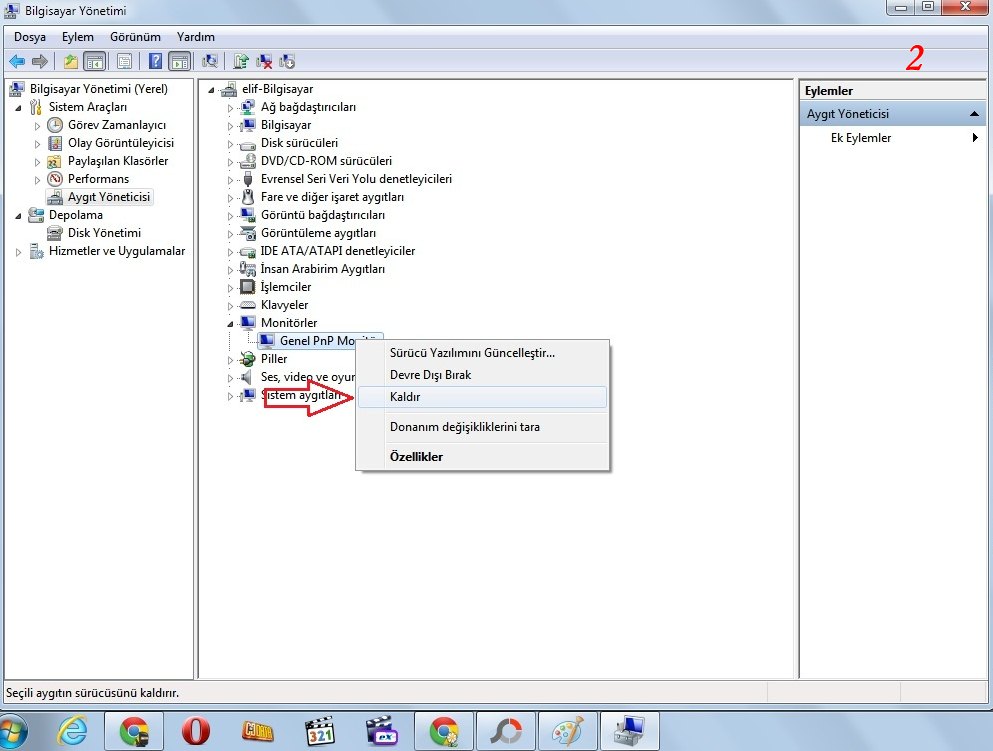Toggle Show/Hide Console Tree toolbar button
The height and width of the screenshot is (751, 993).
[x=94, y=61]
